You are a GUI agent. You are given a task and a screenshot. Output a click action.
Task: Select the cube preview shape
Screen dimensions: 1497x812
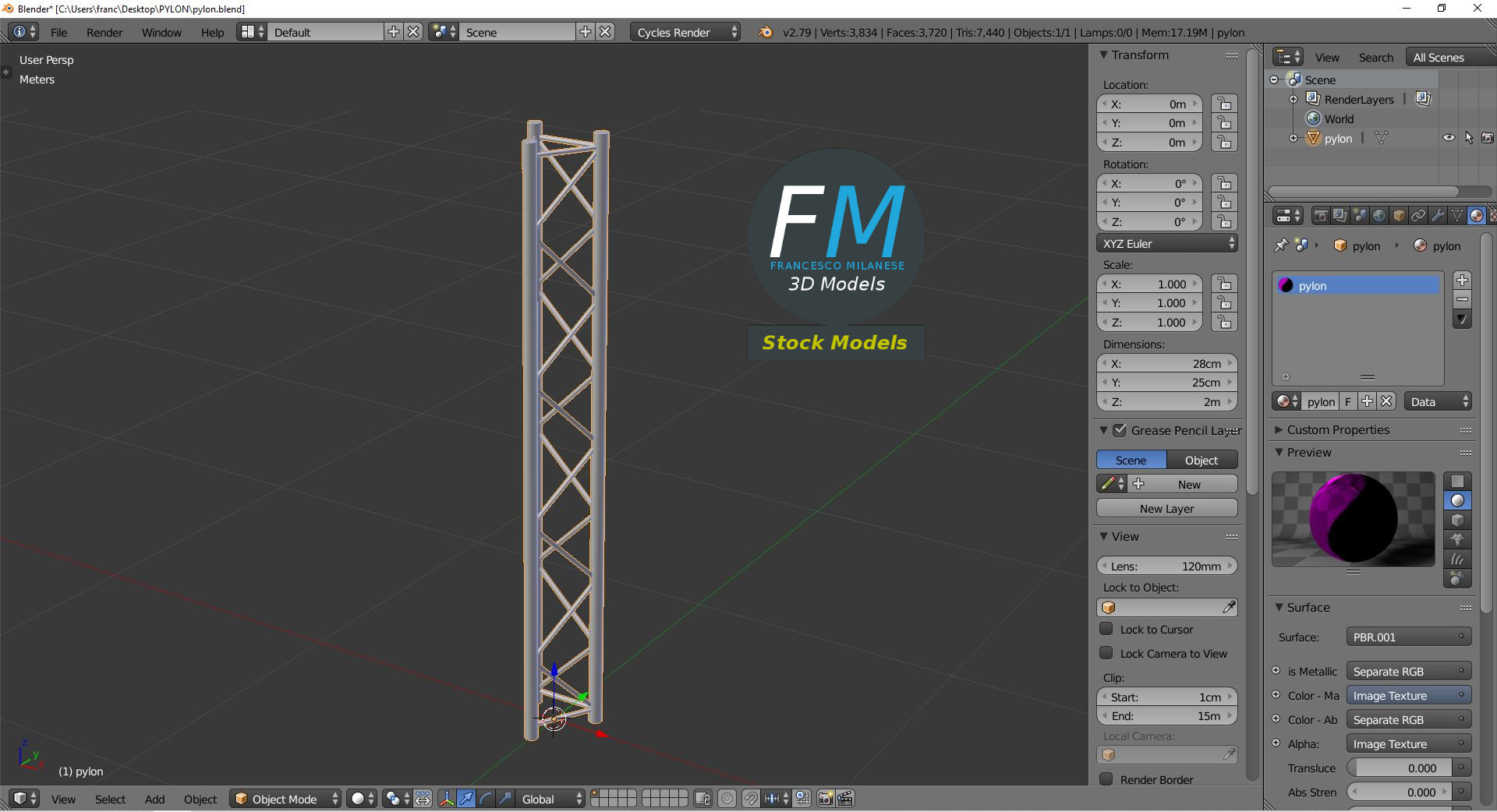(x=1457, y=521)
